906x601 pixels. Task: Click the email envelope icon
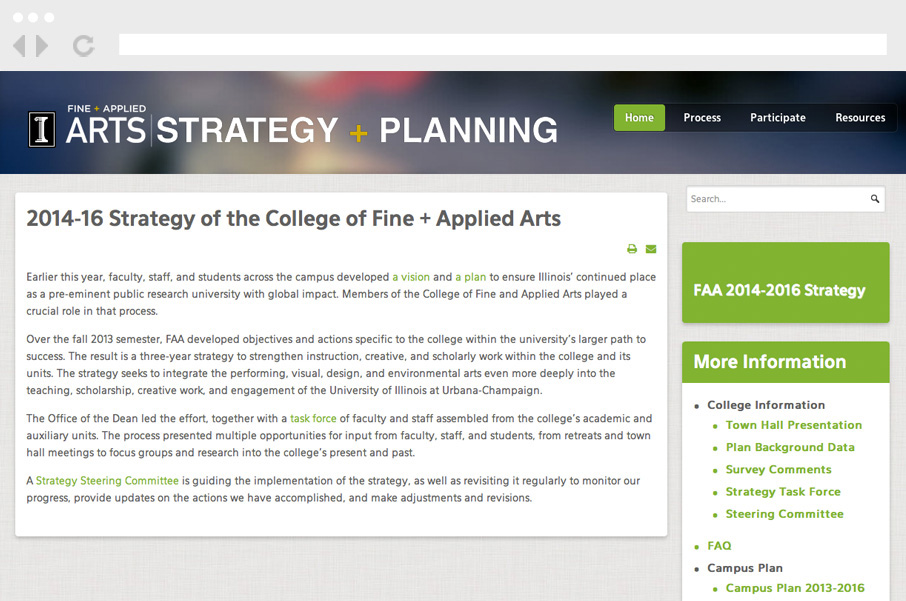pos(651,249)
